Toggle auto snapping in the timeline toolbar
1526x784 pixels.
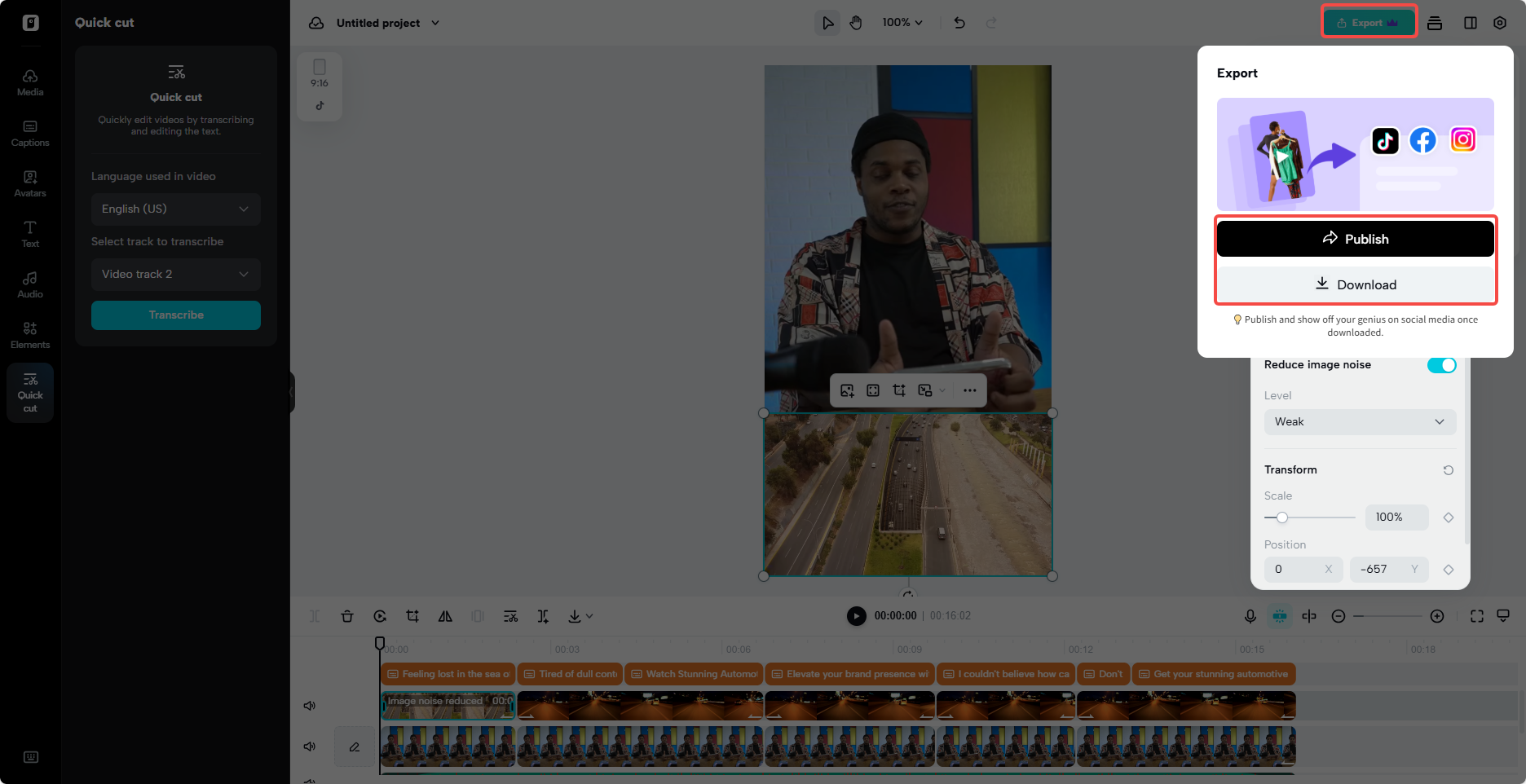[x=1280, y=616]
